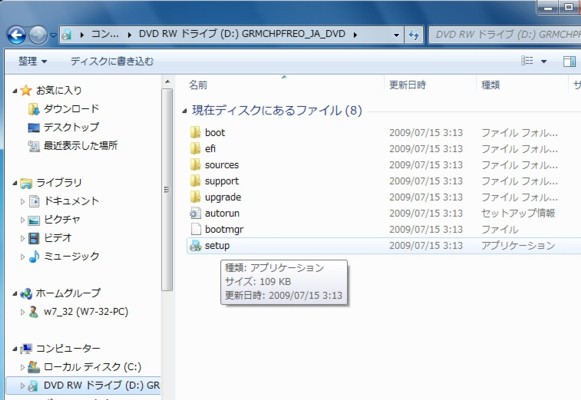Click お気に入り star icon in navigation
The height and width of the screenshot is (400, 581).
[26, 90]
